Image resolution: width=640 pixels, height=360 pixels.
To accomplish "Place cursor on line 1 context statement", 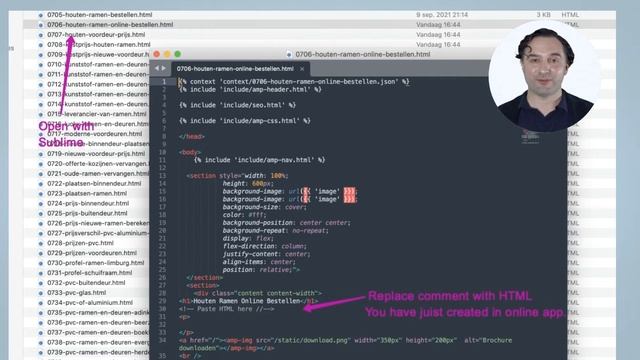I will click(294, 82).
